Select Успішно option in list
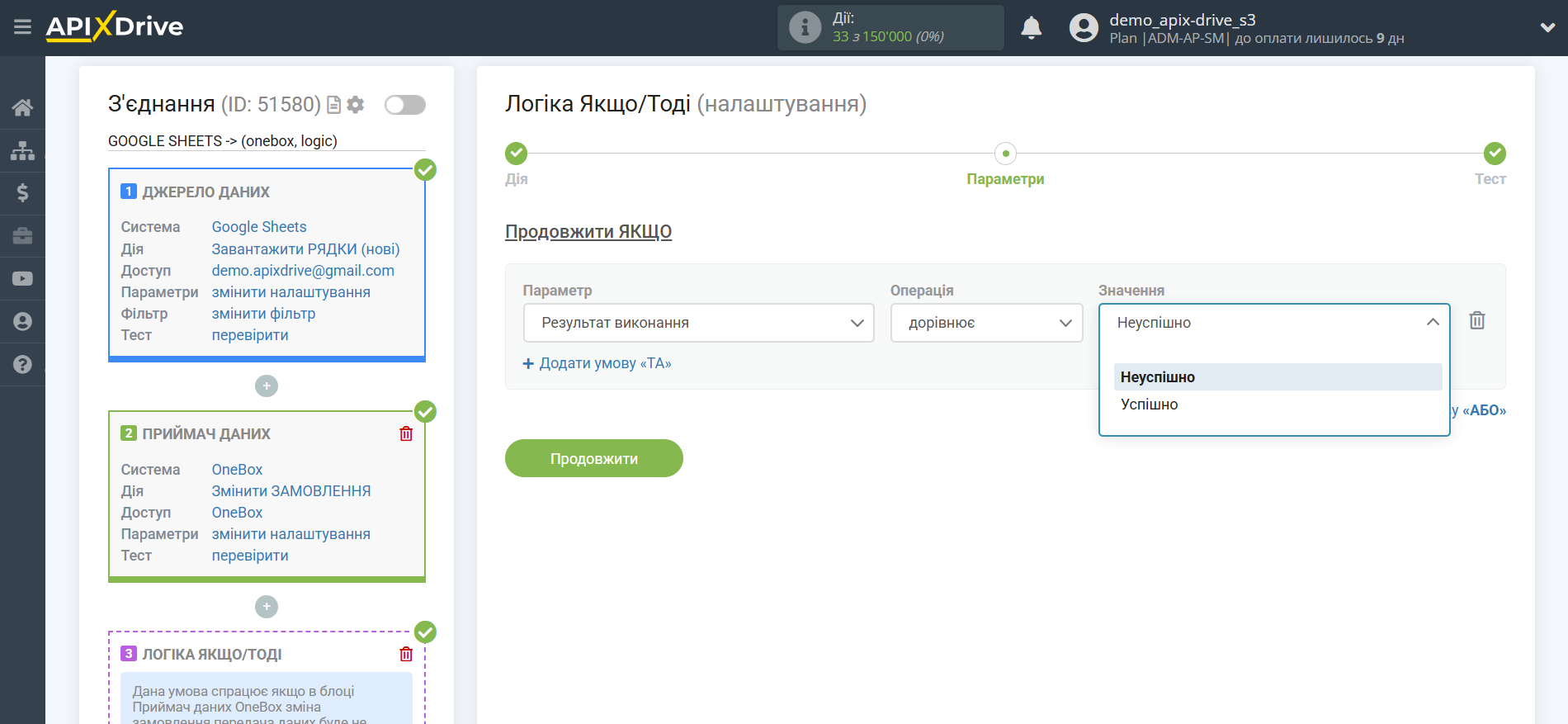Viewport: 1568px width, 724px height. tap(1278, 405)
